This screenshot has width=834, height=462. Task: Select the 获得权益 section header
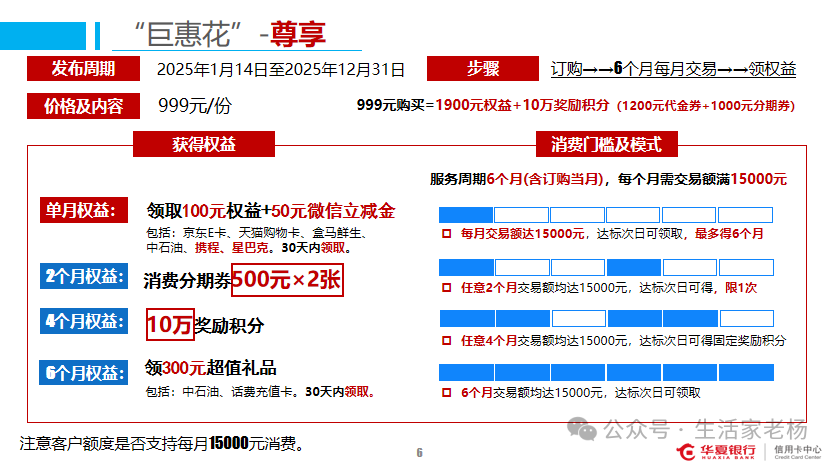click(204, 144)
